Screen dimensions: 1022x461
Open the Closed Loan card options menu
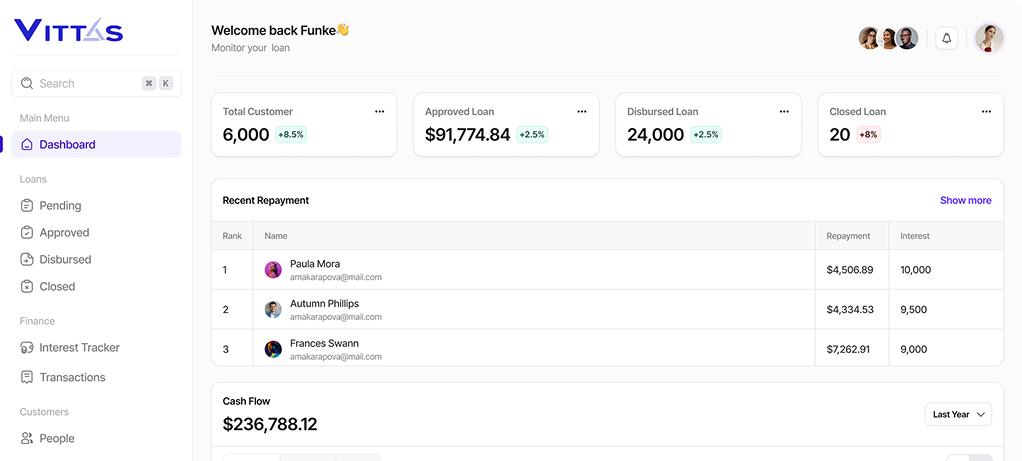click(x=986, y=112)
